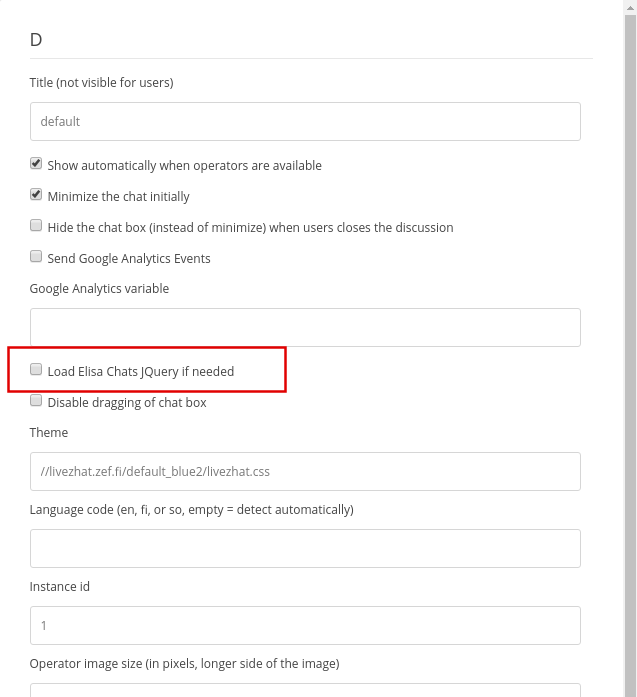The width and height of the screenshot is (637, 697).
Task: Click the Language code label text
Action: pyautogui.click(x=192, y=509)
